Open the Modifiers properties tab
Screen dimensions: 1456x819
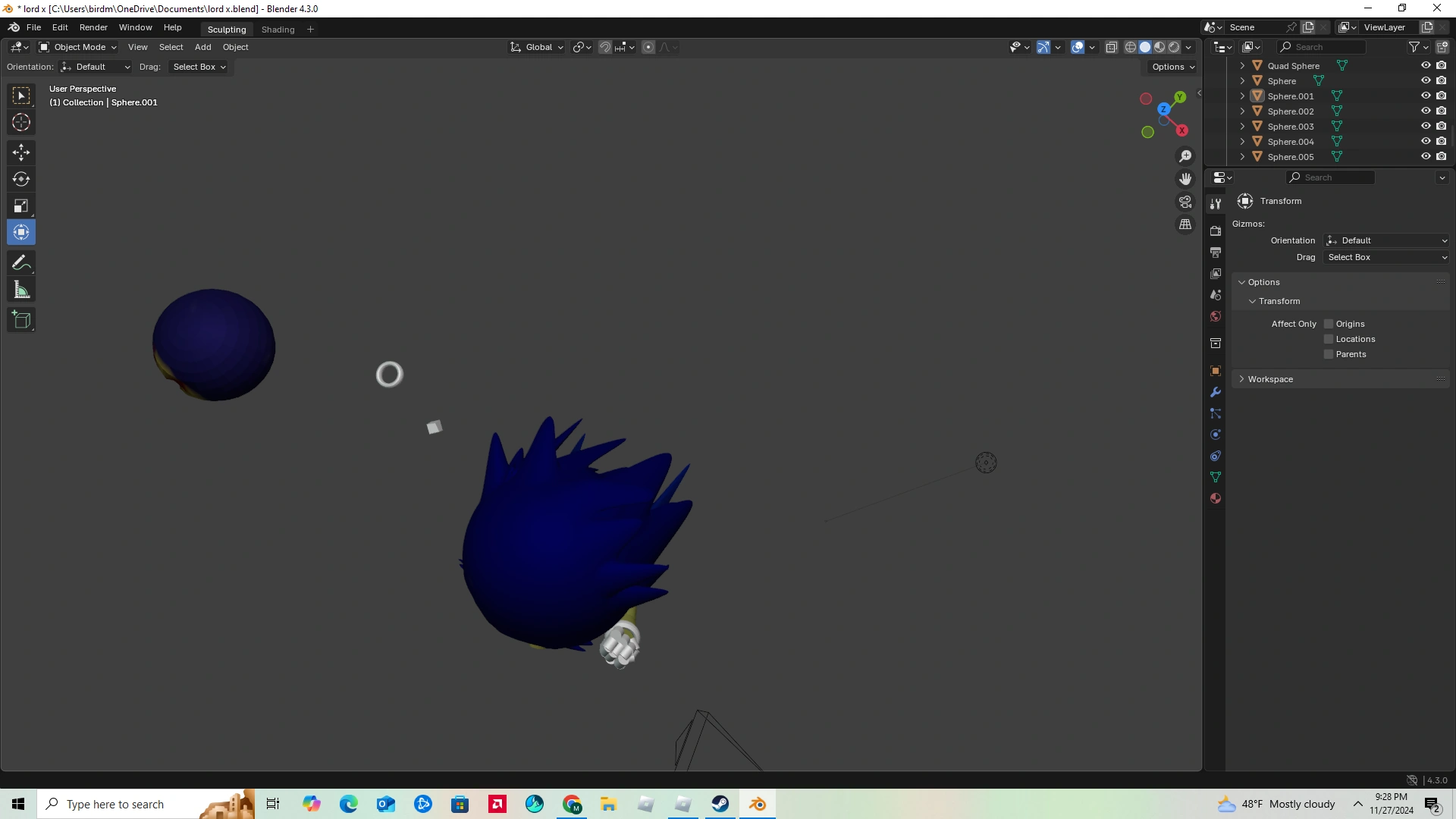click(x=1216, y=392)
